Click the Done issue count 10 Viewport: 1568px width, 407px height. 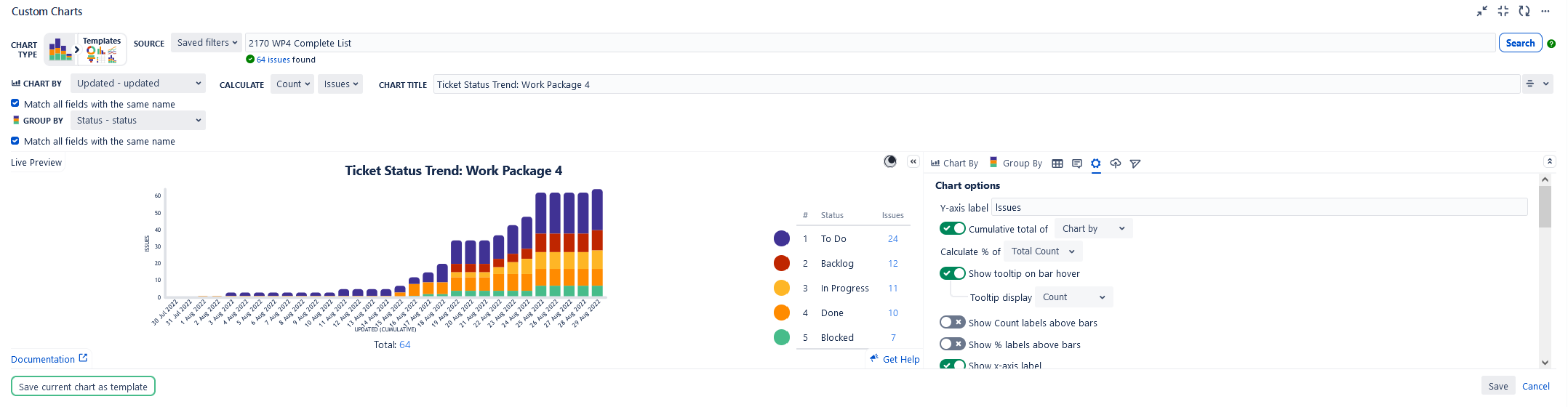tap(893, 313)
